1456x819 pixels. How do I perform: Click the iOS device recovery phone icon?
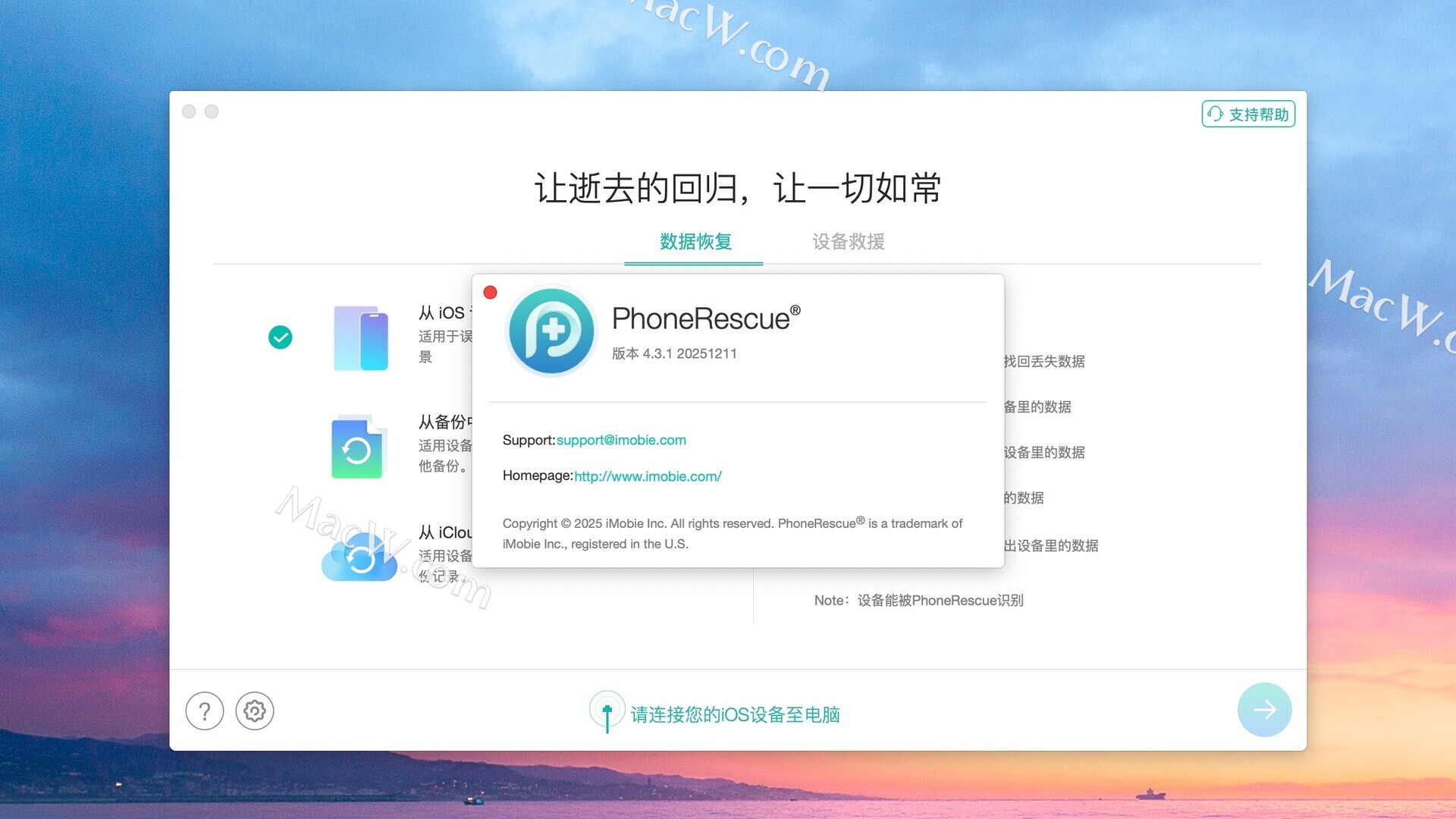pyautogui.click(x=361, y=338)
